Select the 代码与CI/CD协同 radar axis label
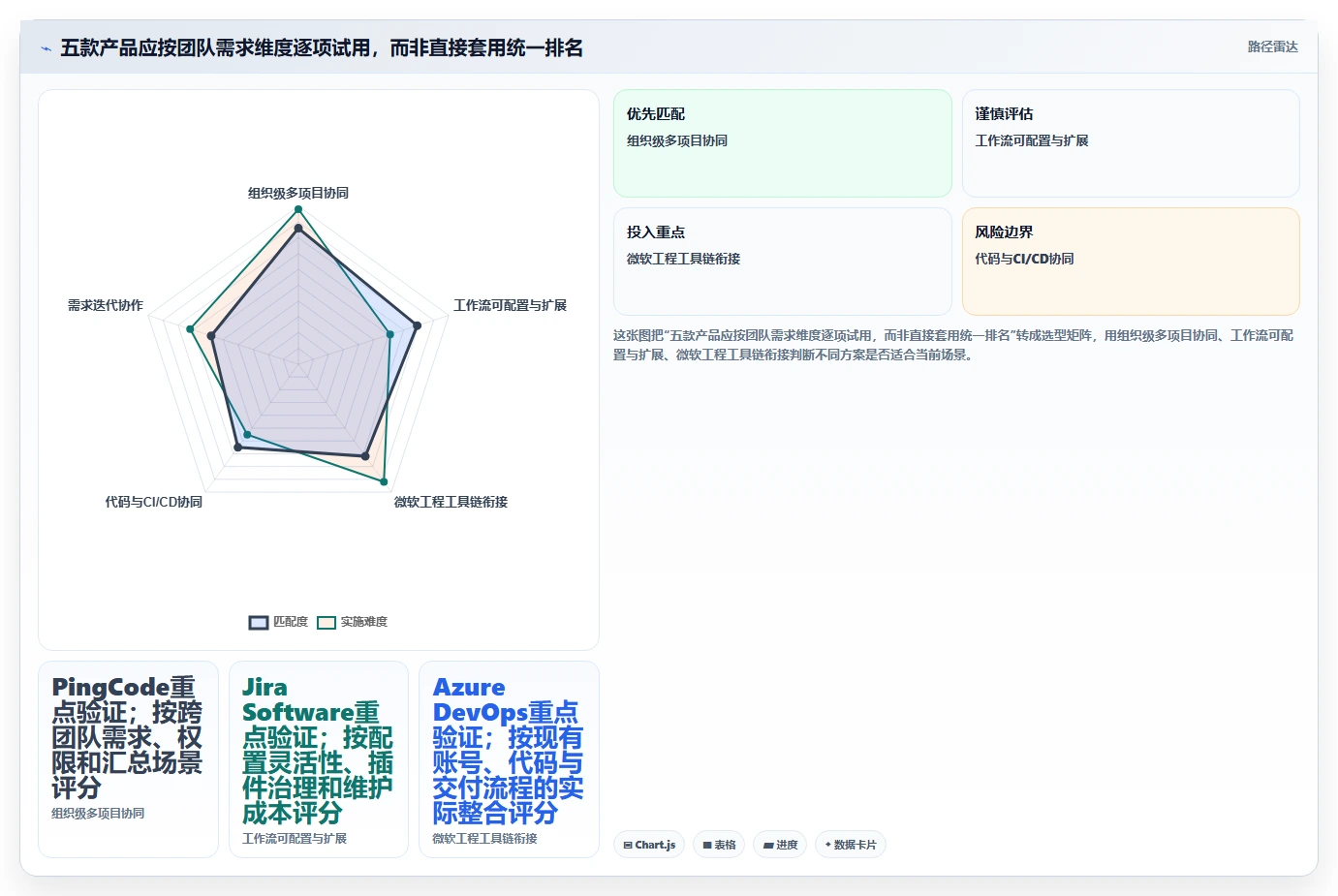The image size is (1338, 896). click(x=154, y=502)
